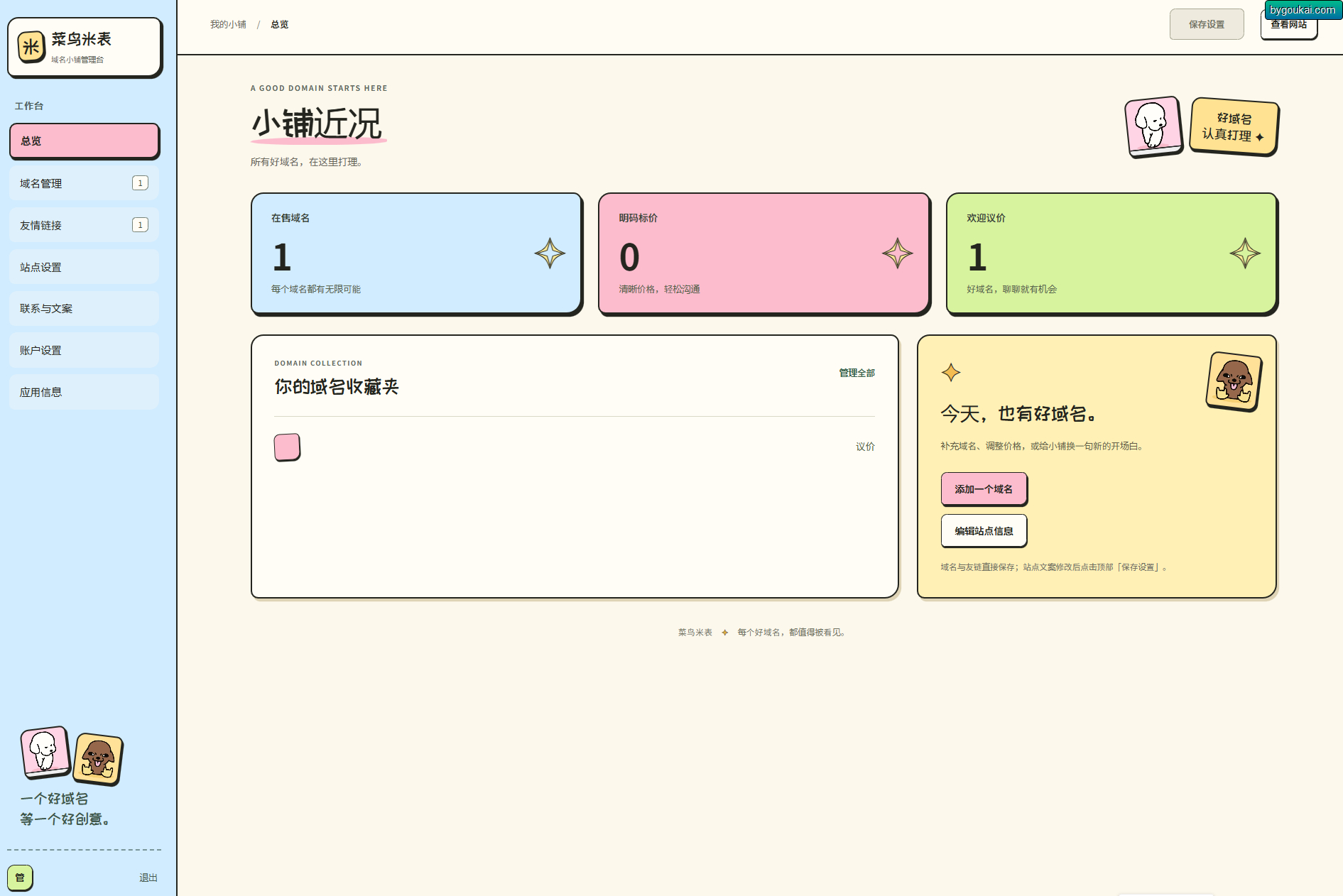The height and width of the screenshot is (896, 1343).
Task: Click the count badge beside 域名管理
Action: click(140, 183)
